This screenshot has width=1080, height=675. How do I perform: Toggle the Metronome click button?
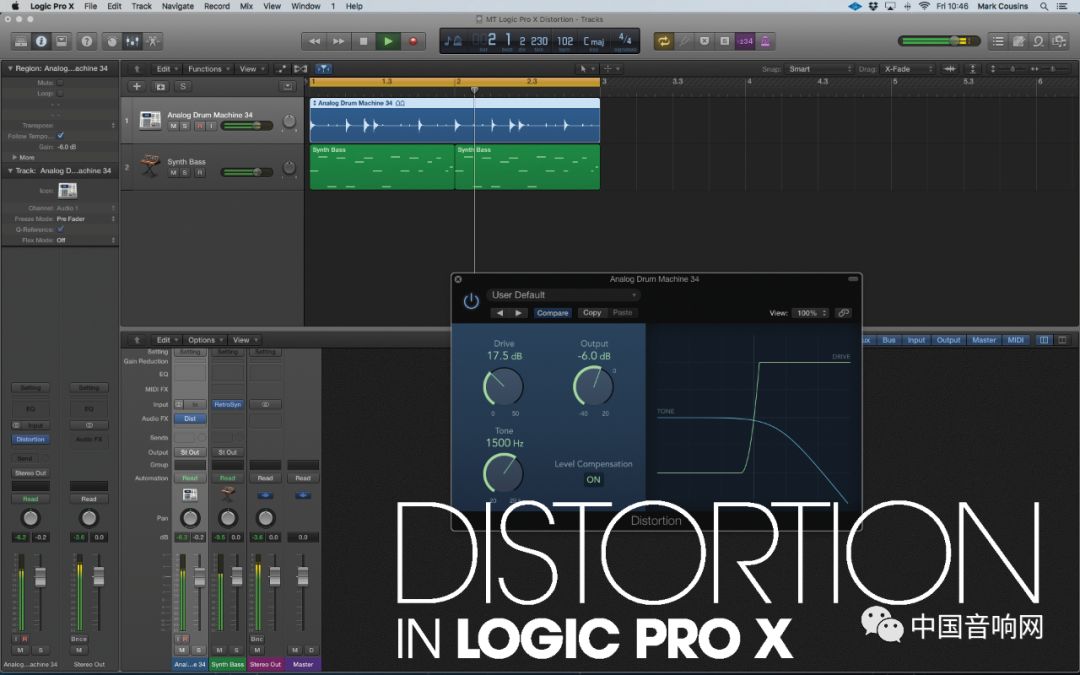(x=765, y=41)
